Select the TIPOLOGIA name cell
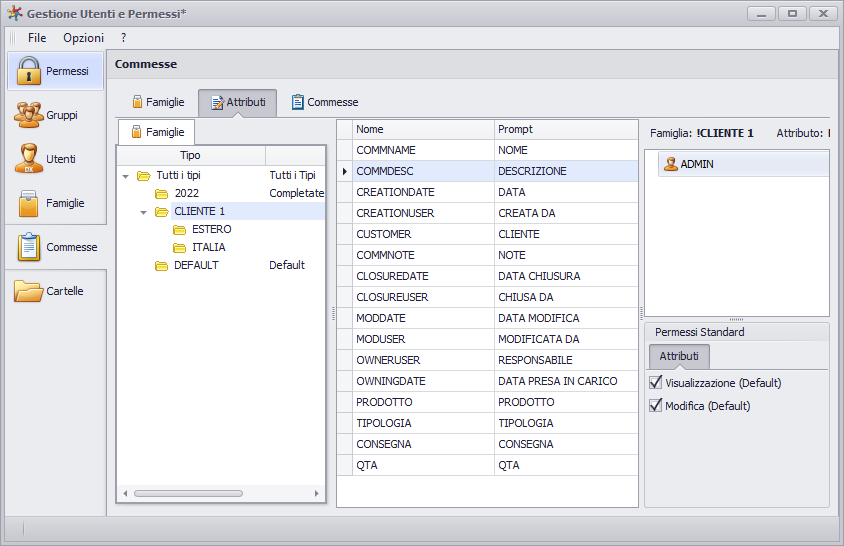 point(423,423)
